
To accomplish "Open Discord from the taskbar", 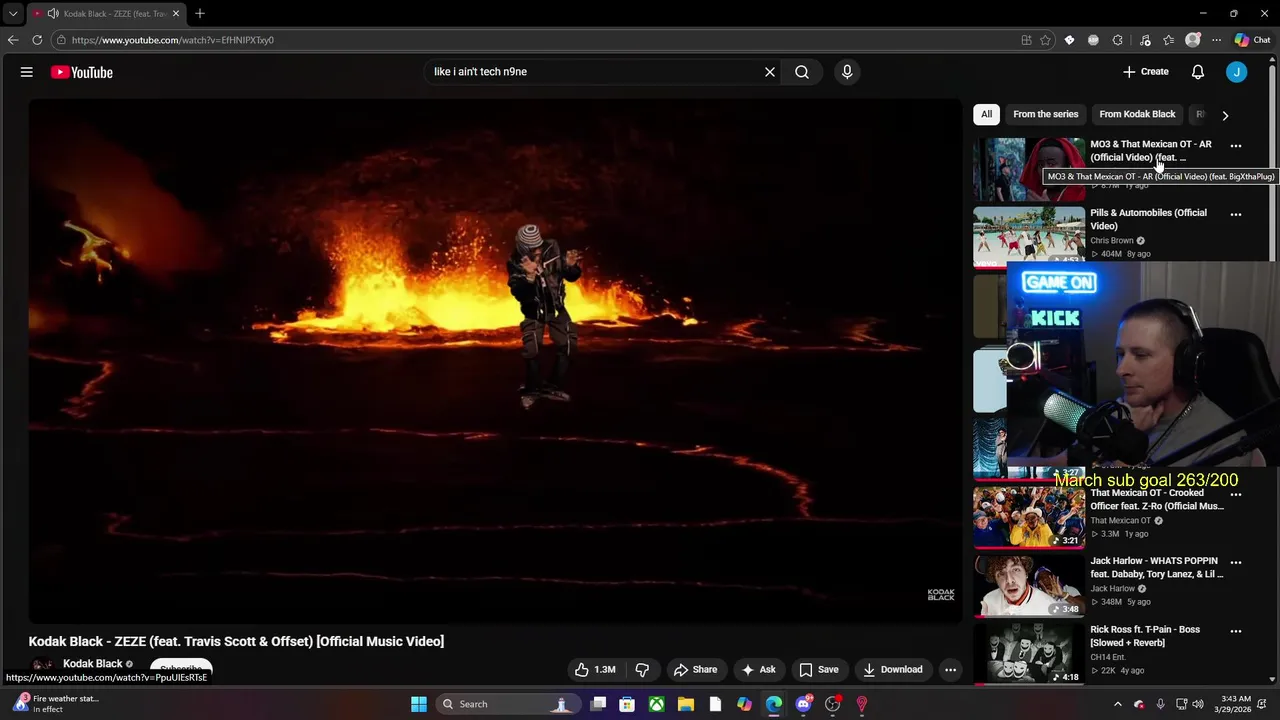I will point(803,704).
